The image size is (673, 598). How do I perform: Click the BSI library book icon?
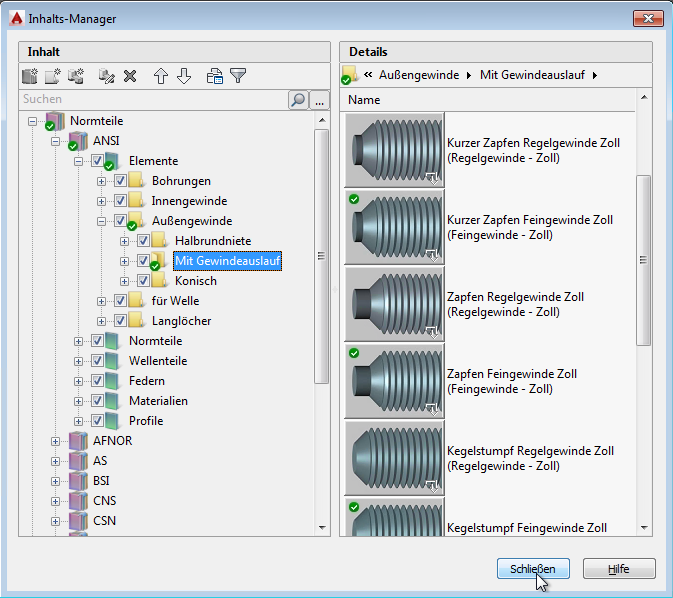point(78,481)
